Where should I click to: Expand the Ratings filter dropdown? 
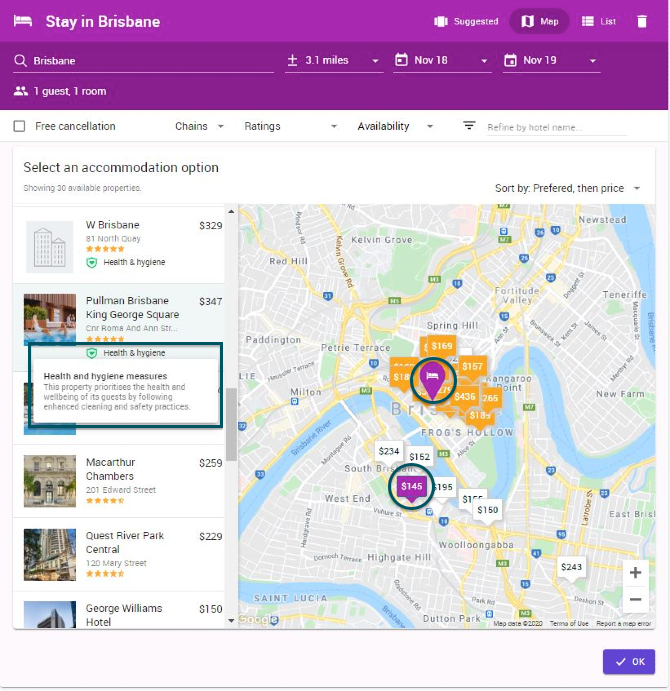pos(291,126)
